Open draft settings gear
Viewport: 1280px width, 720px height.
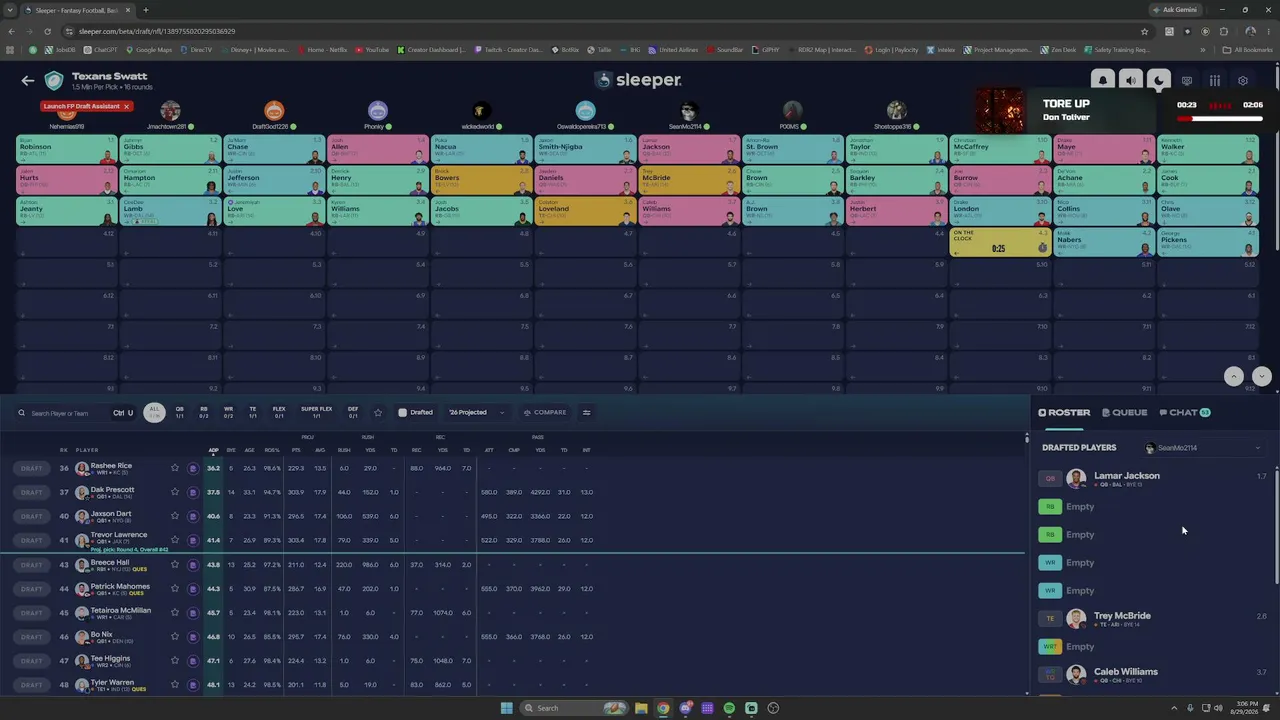pos(1243,81)
